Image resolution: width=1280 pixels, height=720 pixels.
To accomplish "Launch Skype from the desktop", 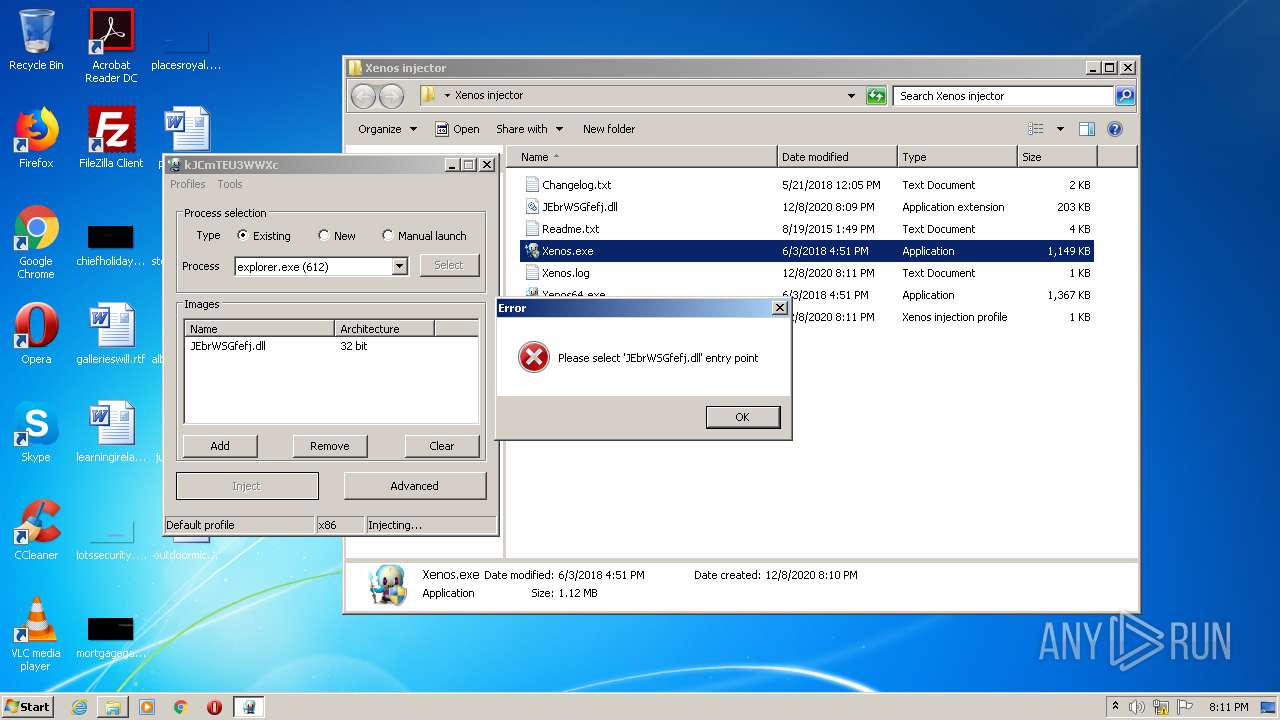I will click(36, 432).
